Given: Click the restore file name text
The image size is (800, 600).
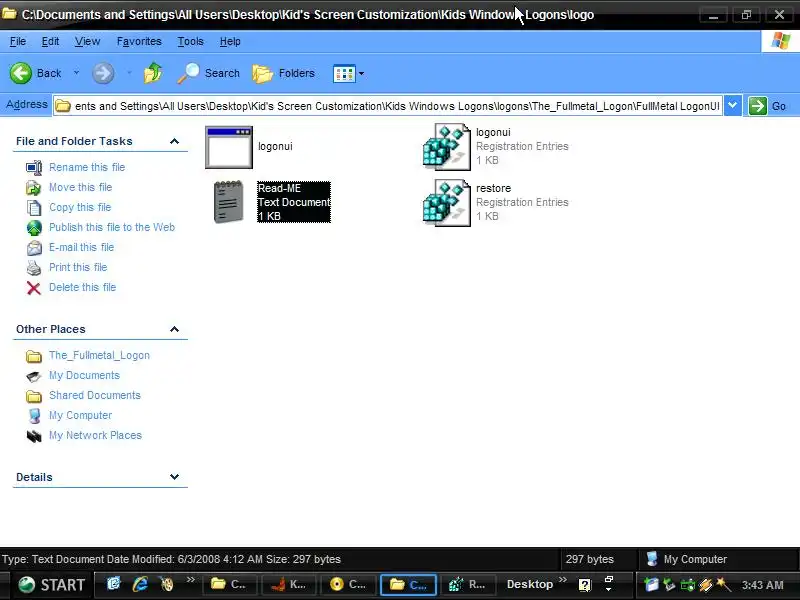Looking at the screenshot, I should (x=493, y=188).
